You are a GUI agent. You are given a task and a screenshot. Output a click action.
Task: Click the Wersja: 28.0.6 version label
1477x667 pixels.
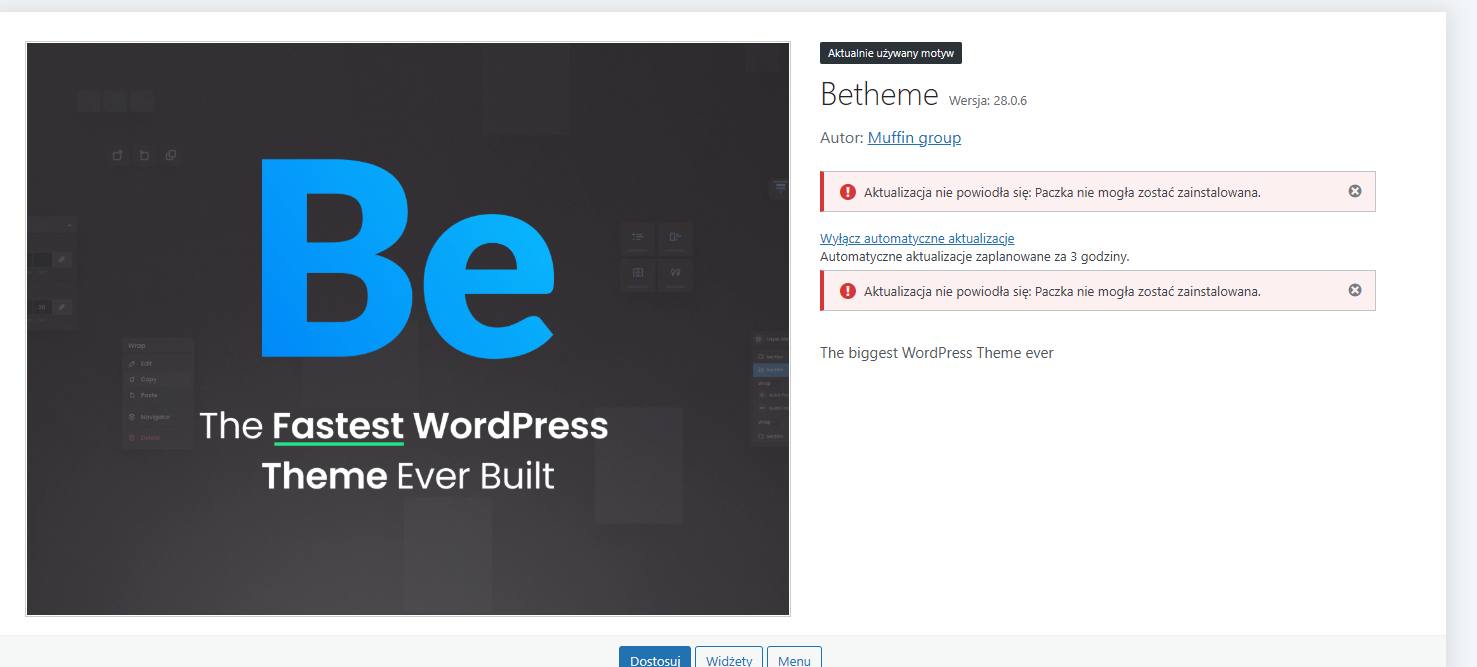(x=987, y=100)
